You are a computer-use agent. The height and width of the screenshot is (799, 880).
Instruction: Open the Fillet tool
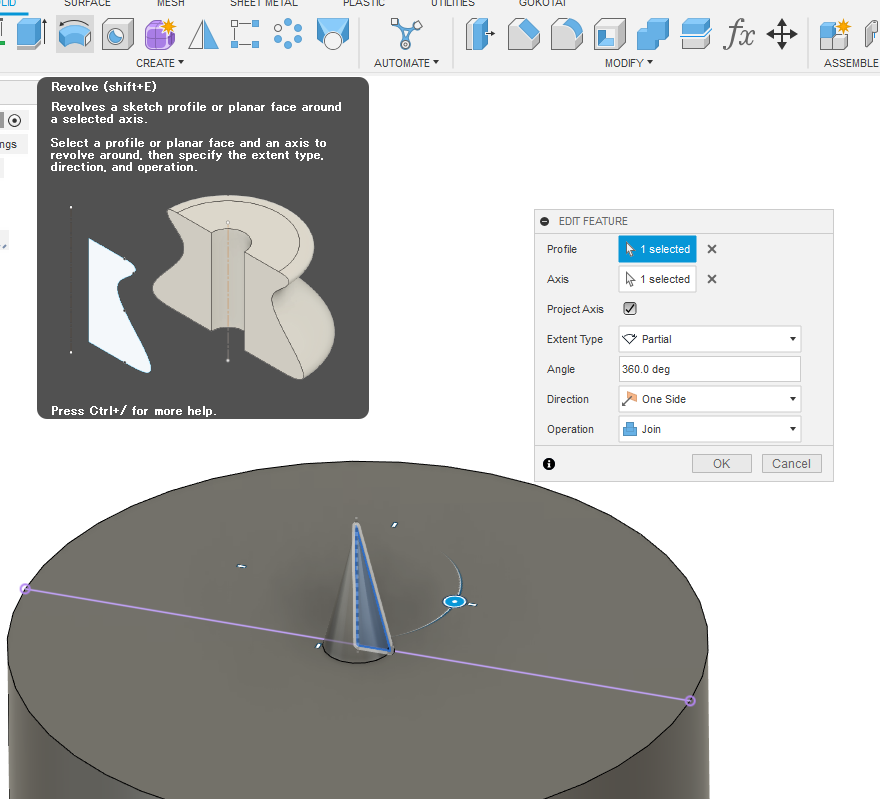click(x=567, y=35)
